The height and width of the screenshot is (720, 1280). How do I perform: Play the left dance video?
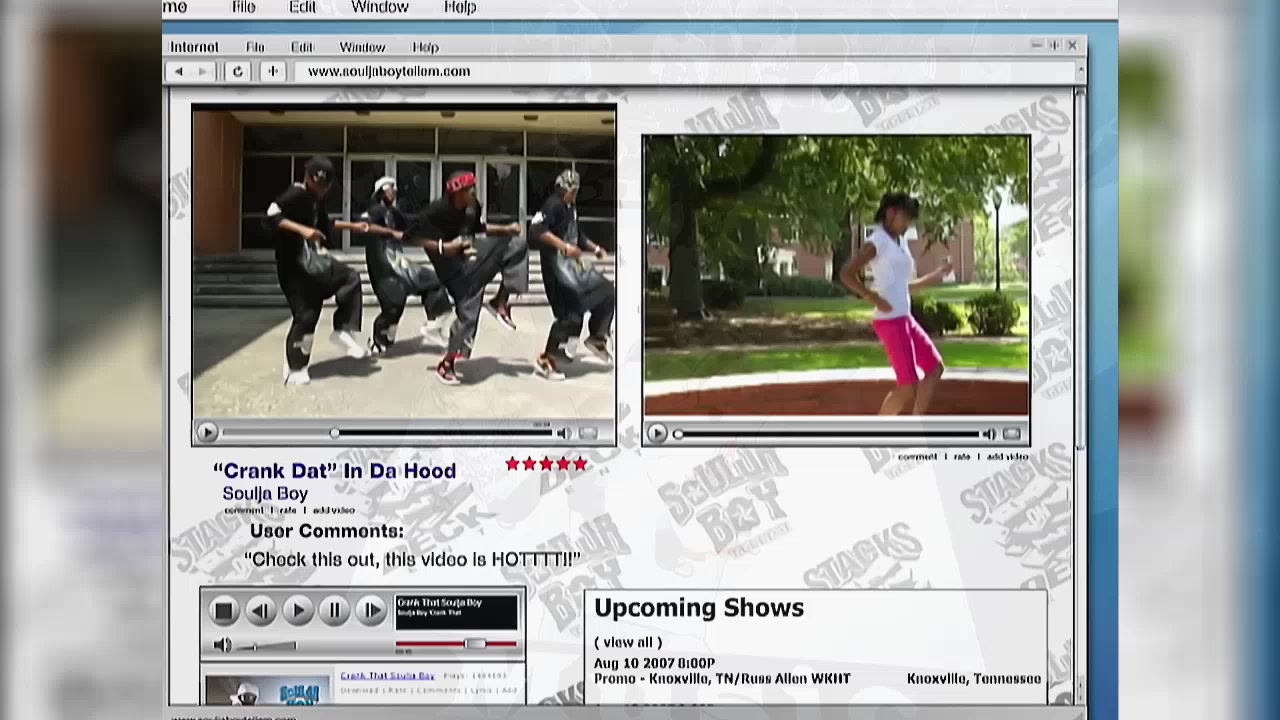point(207,433)
